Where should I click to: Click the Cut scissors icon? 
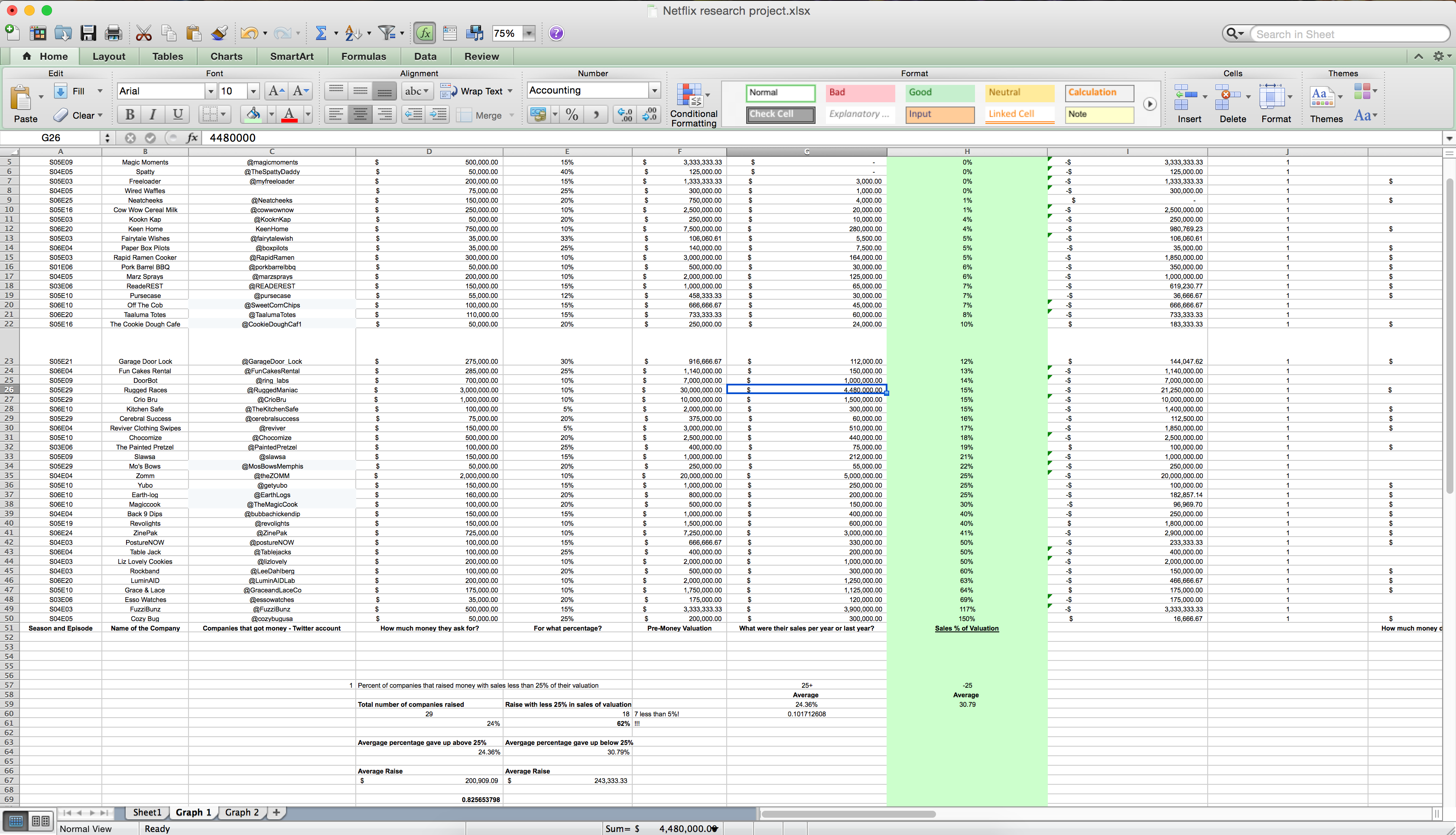(x=143, y=33)
